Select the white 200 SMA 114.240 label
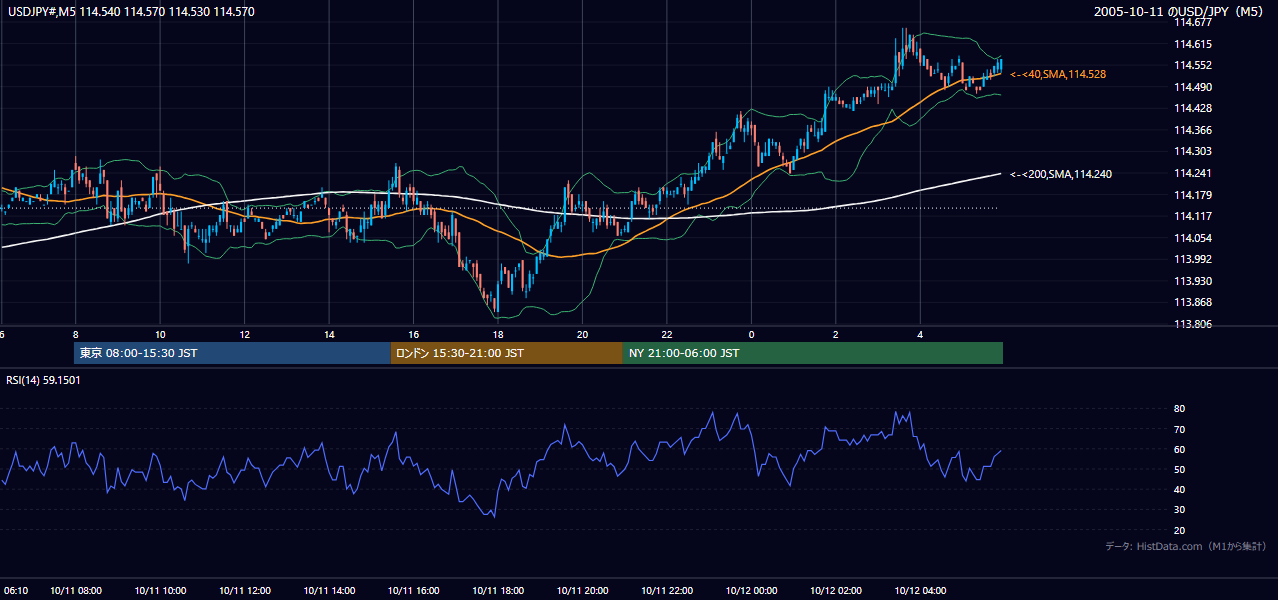 (x=1061, y=174)
